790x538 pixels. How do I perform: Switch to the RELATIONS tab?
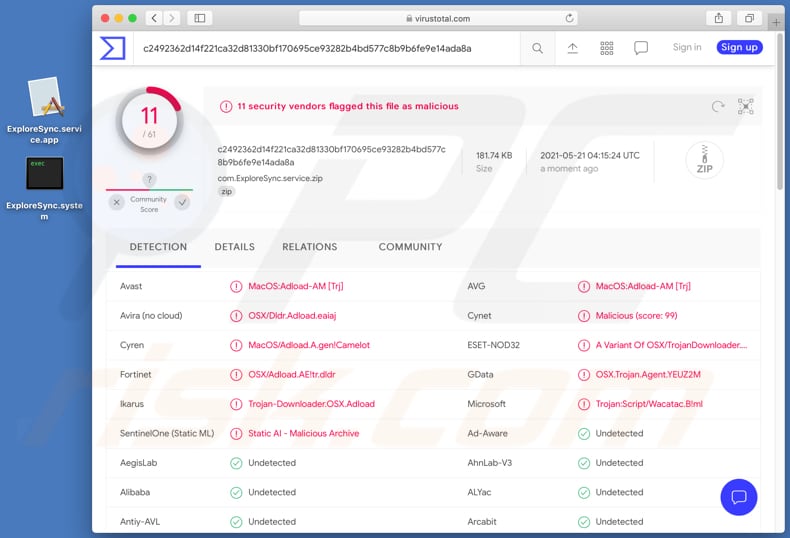click(309, 247)
